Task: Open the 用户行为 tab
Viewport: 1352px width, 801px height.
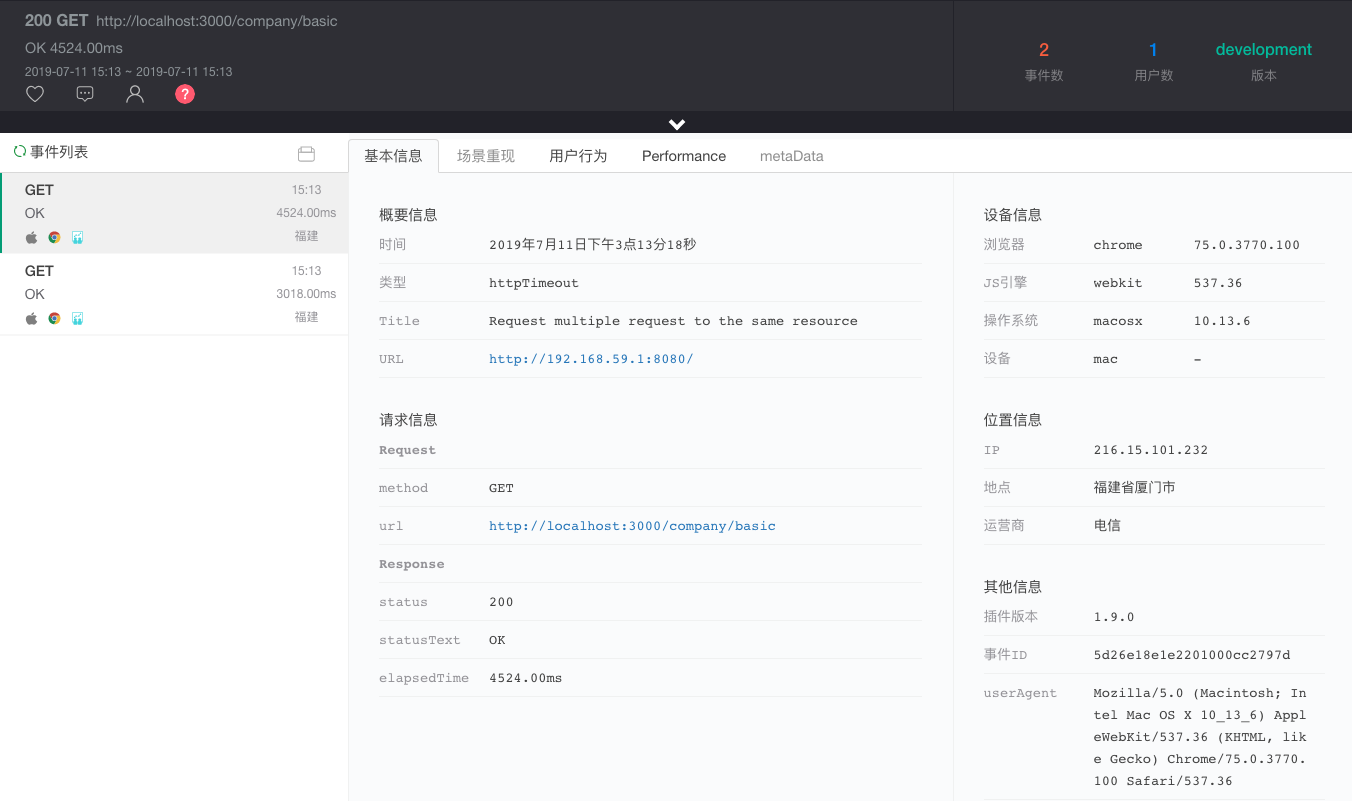Action: tap(578, 156)
